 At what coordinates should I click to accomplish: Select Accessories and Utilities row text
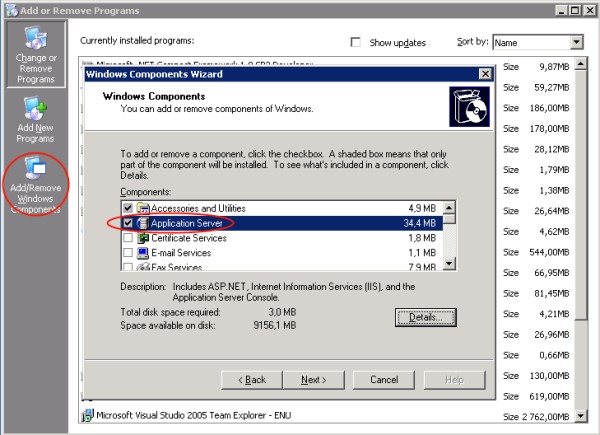click(198, 208)
